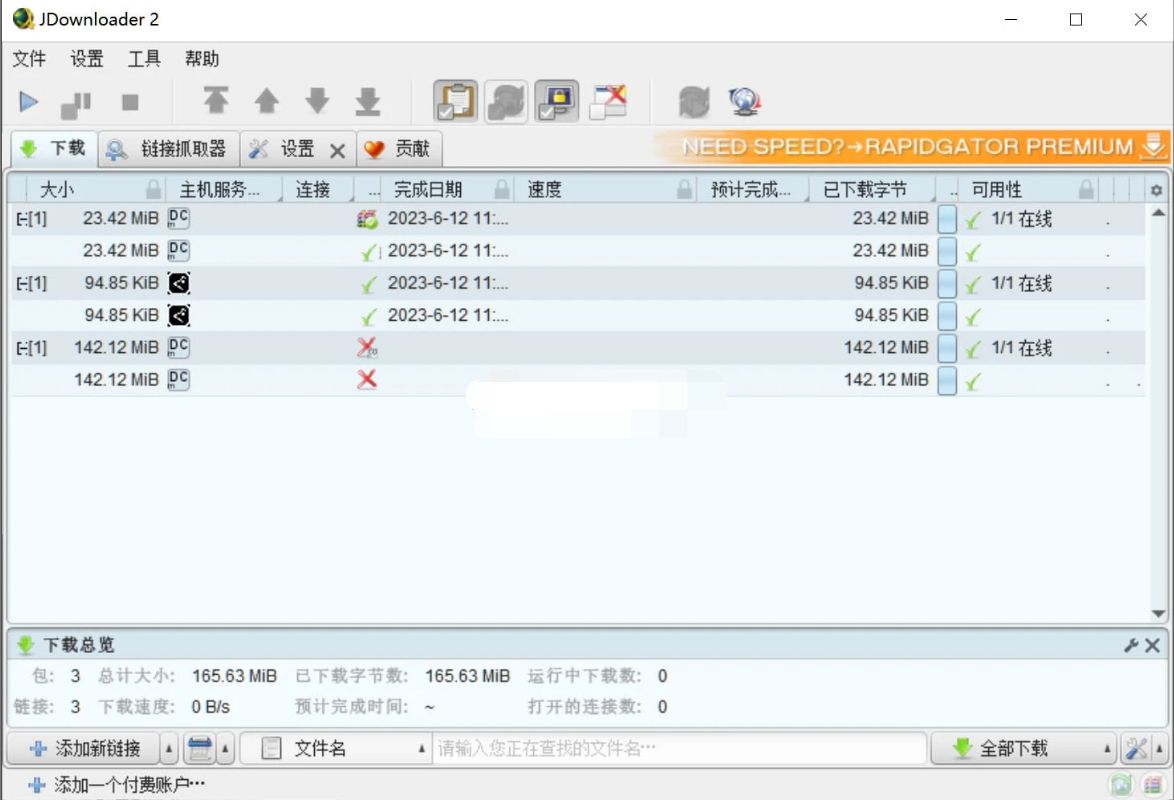Screen dimensions: 1174x800
Task: Move selected download up one position
Action: (x=267, y=101)
